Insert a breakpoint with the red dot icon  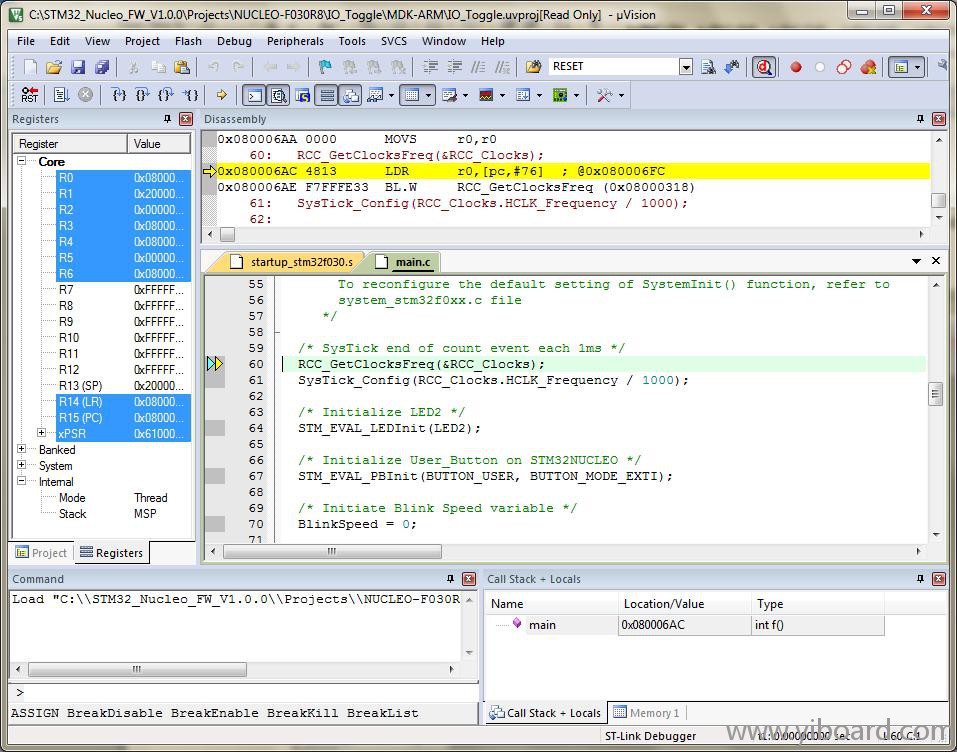pyautogui.click(x=795, y=67)
